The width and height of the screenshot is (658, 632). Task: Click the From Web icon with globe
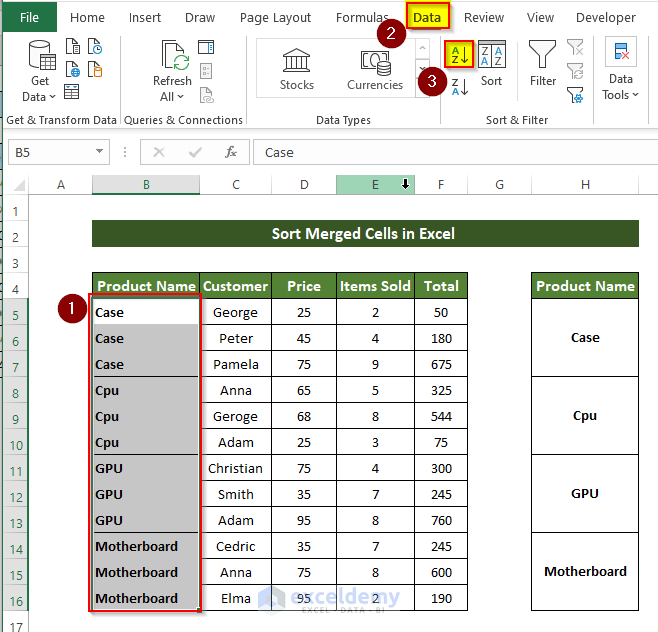[73, 69]
